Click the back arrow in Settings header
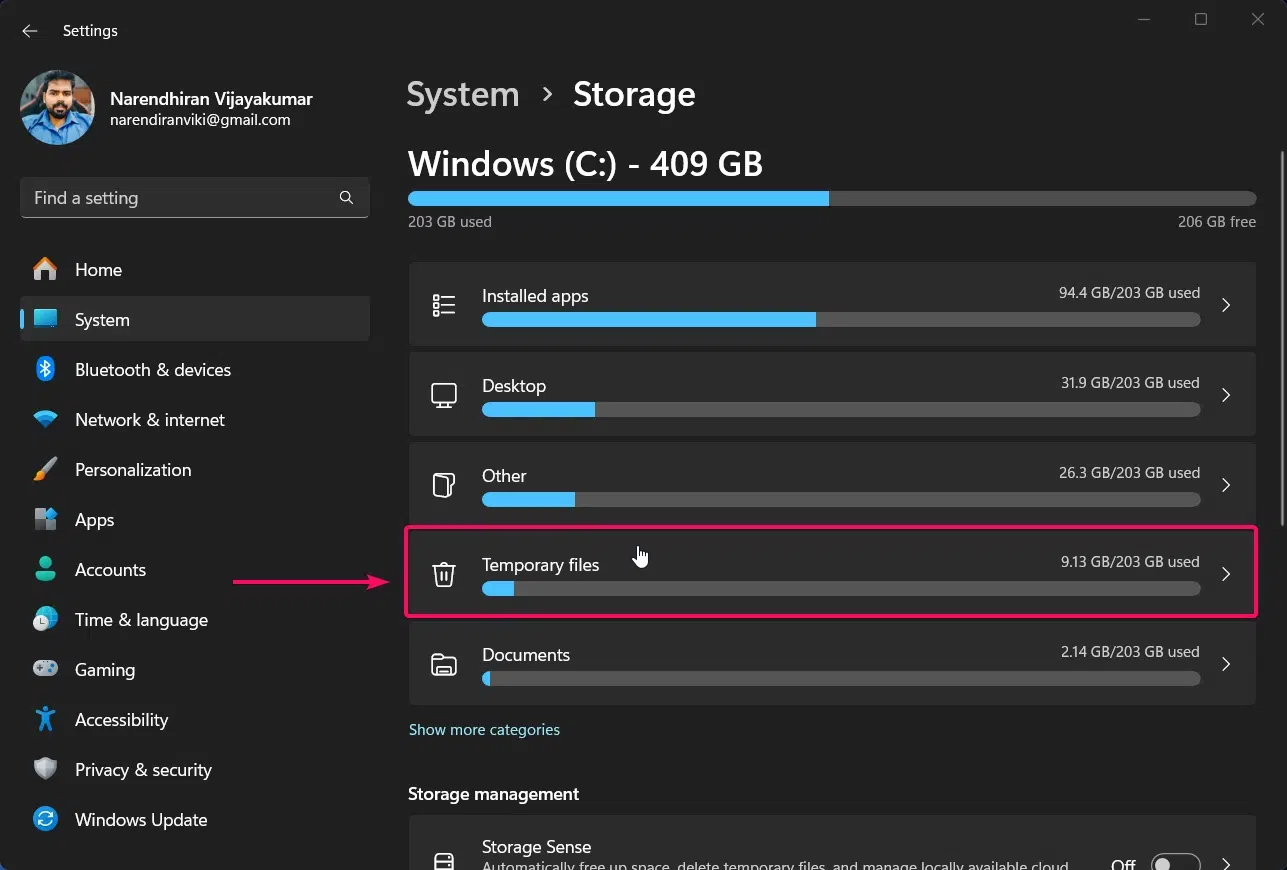Viewport: 1287px width, 870px height. click(x=30, y=31)
